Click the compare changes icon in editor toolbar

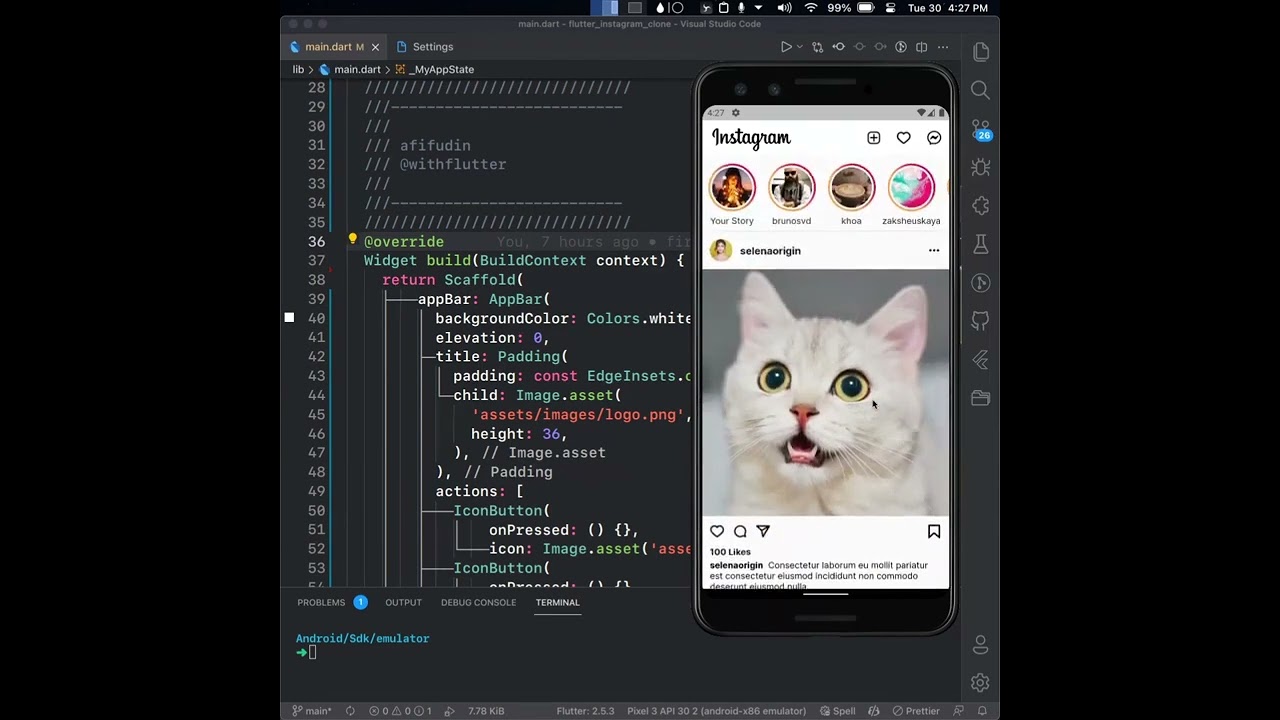[817, 47]
